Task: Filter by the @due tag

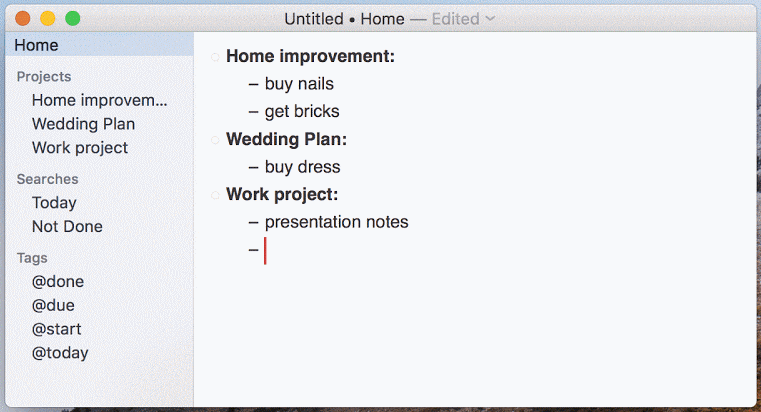Action: coord(53,305)
